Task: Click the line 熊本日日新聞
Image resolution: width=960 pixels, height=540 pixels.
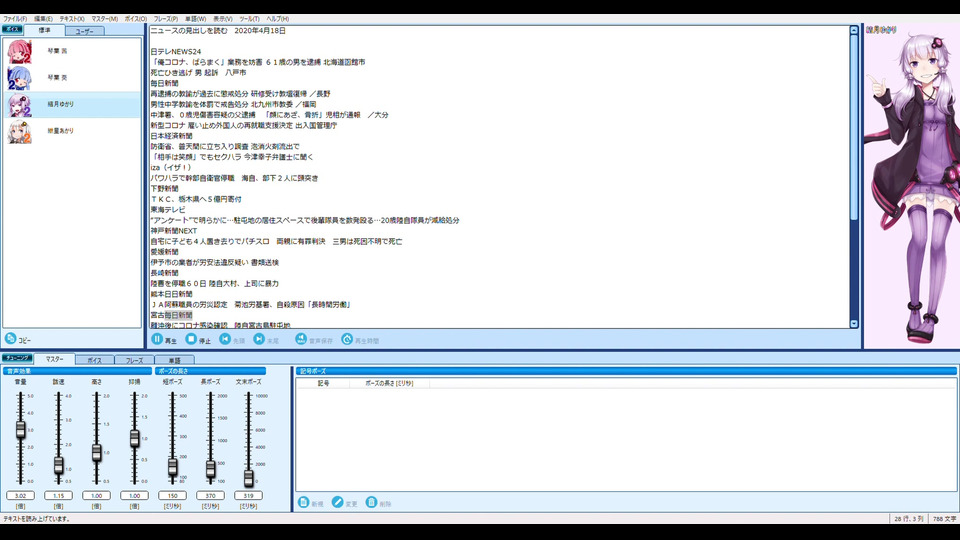Action: point(171,294)
